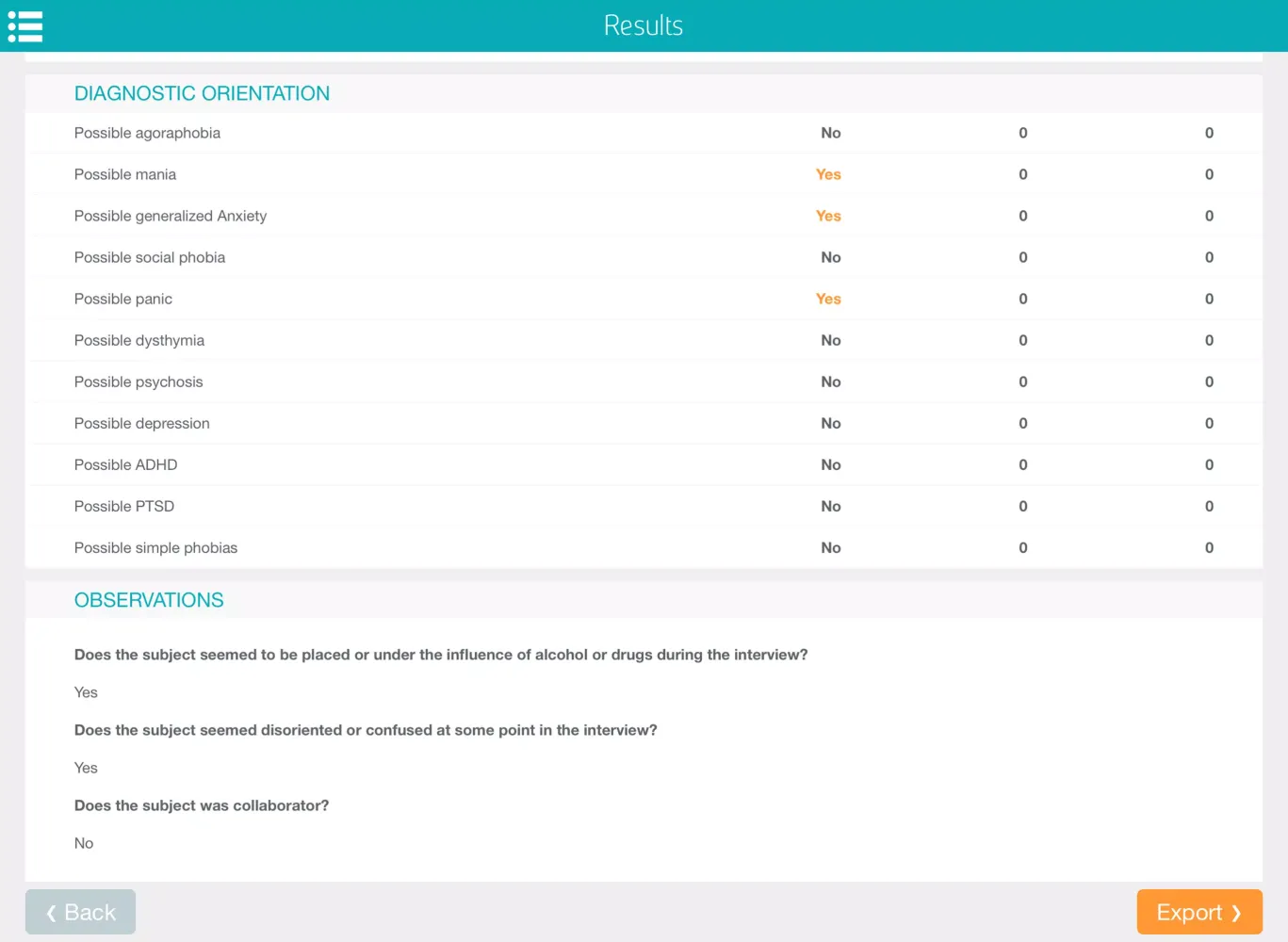Click the Possible simple phobias row
This screenshot has height=942, width=1288.
(x=155, y=547)
